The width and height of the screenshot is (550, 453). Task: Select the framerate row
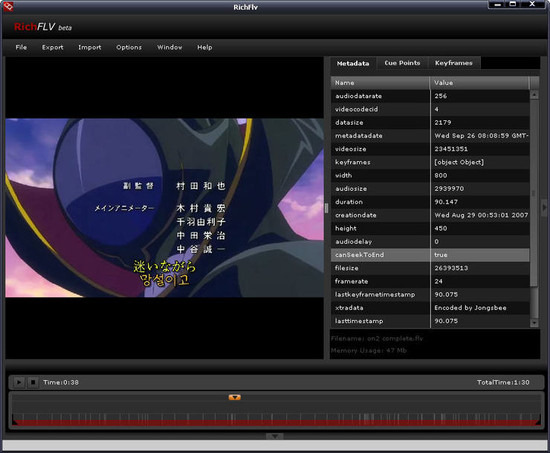430,281
